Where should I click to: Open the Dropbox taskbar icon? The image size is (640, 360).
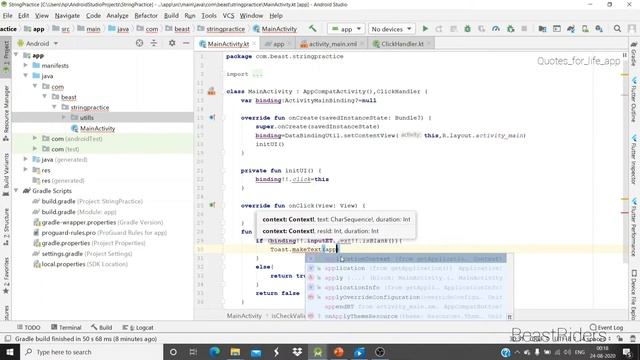point(297,352)
